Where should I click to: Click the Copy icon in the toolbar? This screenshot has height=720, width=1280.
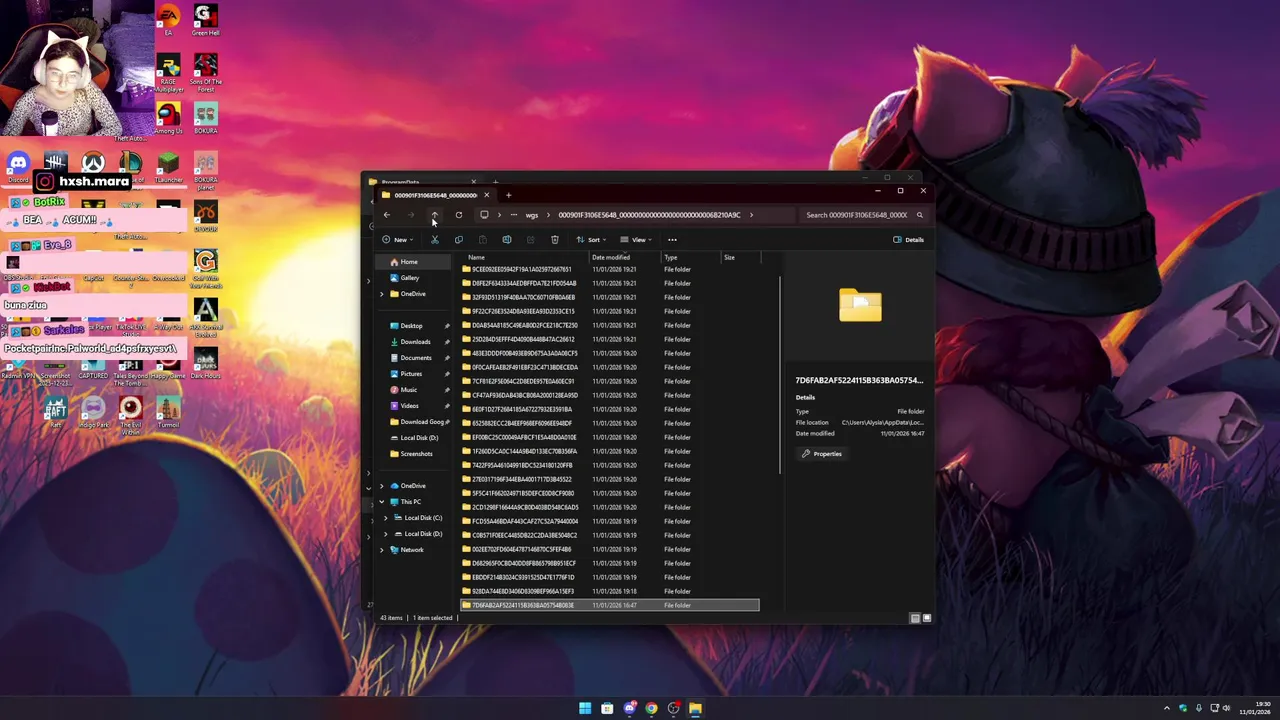tap(458, 240)
